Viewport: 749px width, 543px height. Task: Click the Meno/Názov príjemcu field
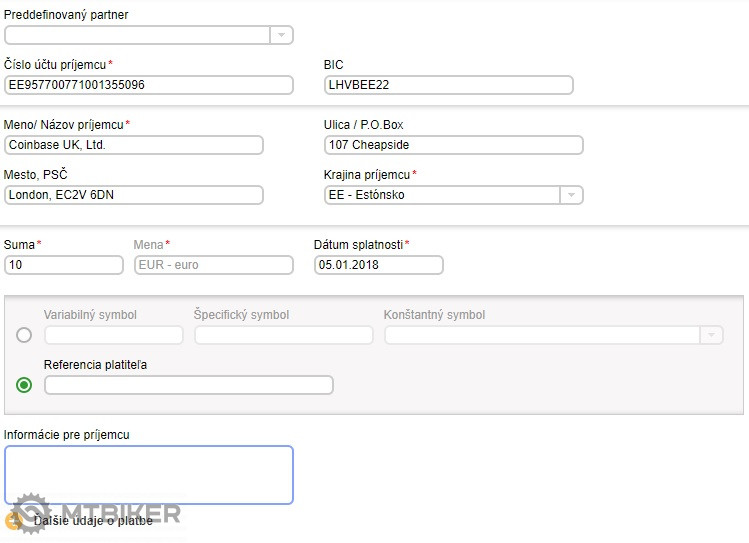click(134, 145)
